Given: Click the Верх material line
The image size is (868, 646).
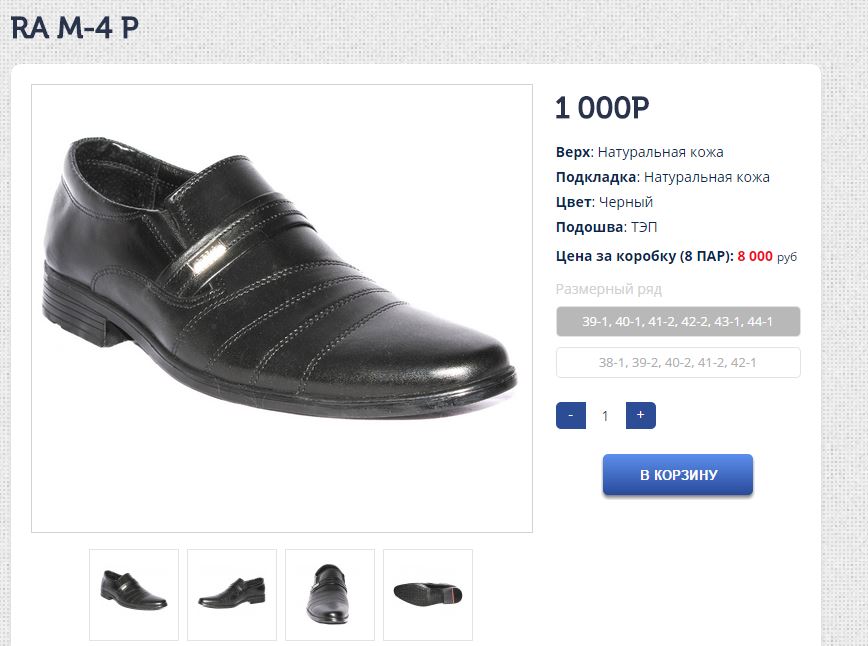Looking at the screenshot, I should [639, 152].
